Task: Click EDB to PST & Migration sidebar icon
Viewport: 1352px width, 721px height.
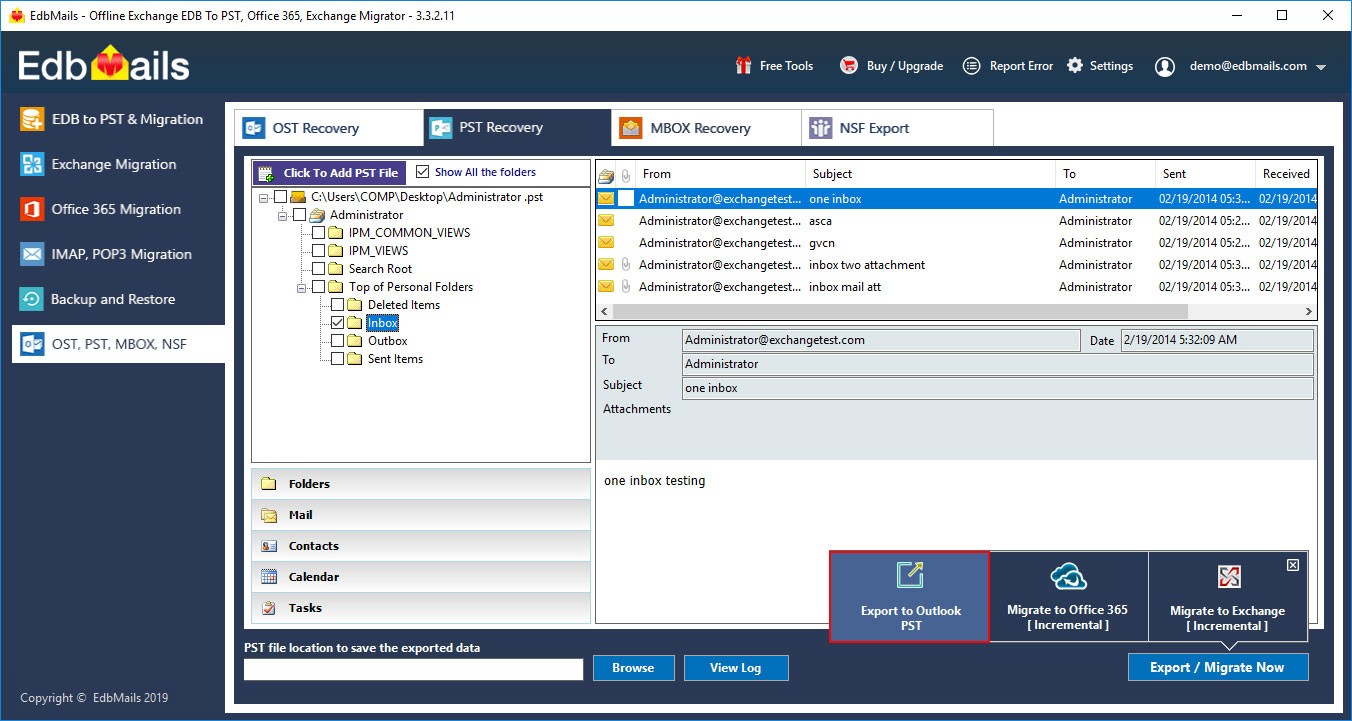Action: [33, 119]
